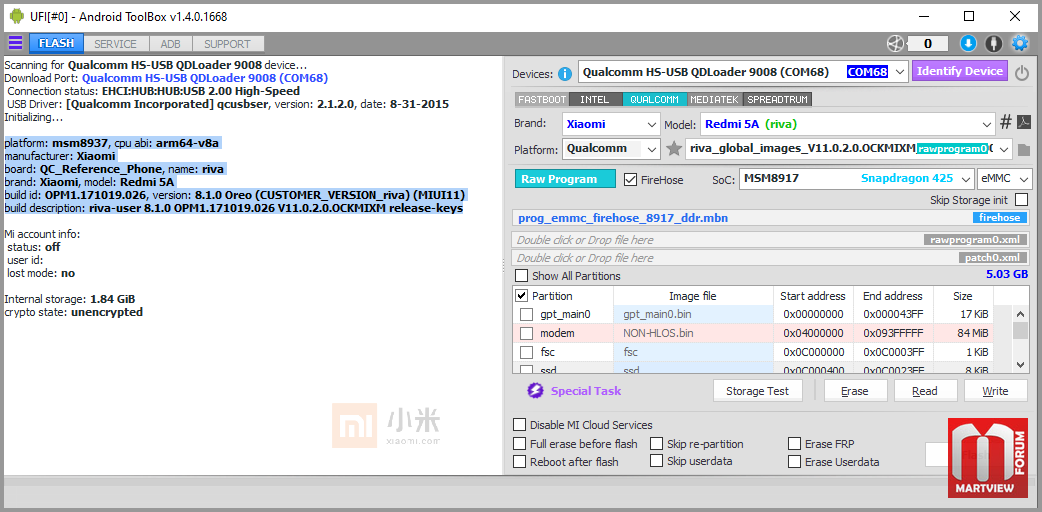Enable Reboot after flash
The width and height of the screenshot is (1042, 512).
pos(519,461)
